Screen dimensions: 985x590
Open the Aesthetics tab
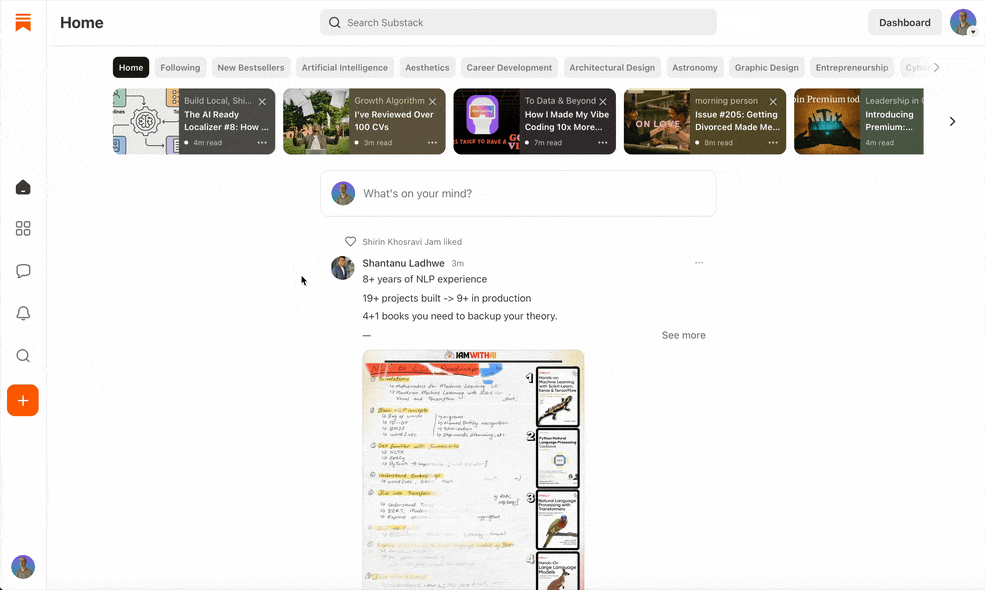click(427, 67)
